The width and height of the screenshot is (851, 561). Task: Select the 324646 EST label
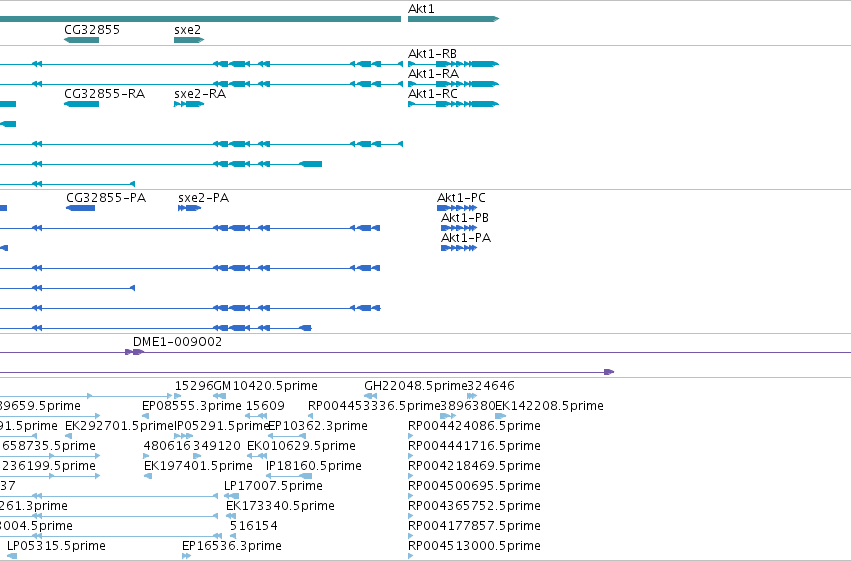click(491, 386)
